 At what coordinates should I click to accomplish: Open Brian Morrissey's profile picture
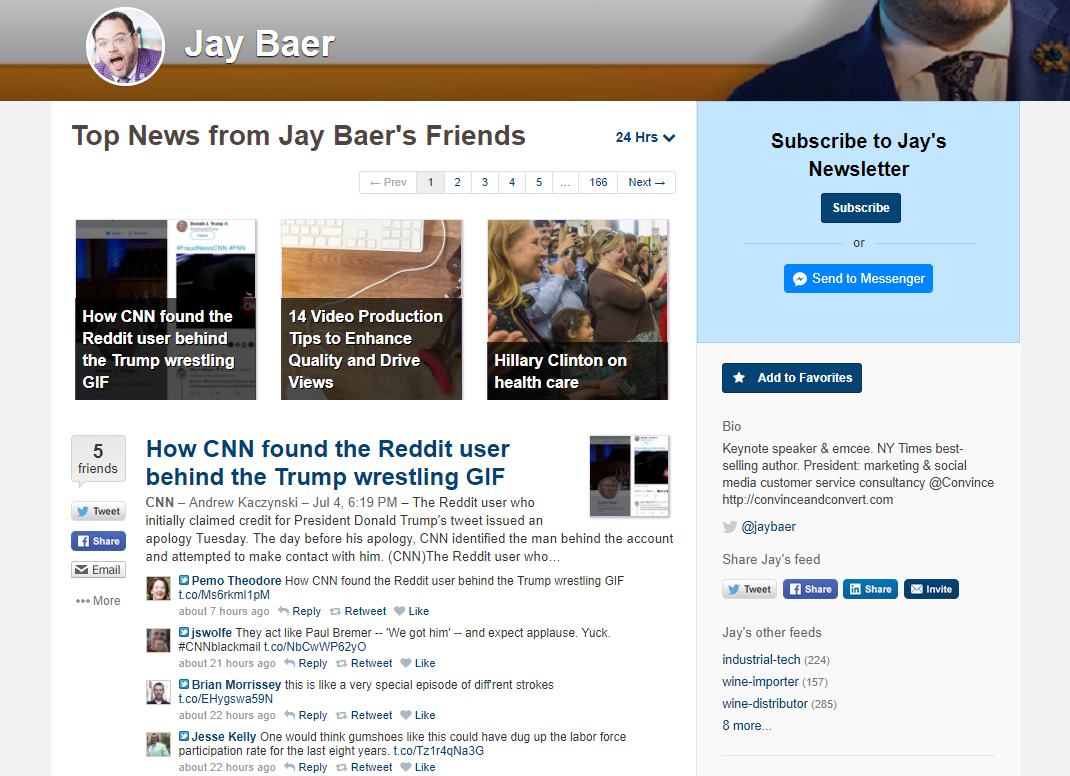pos(158,692)
